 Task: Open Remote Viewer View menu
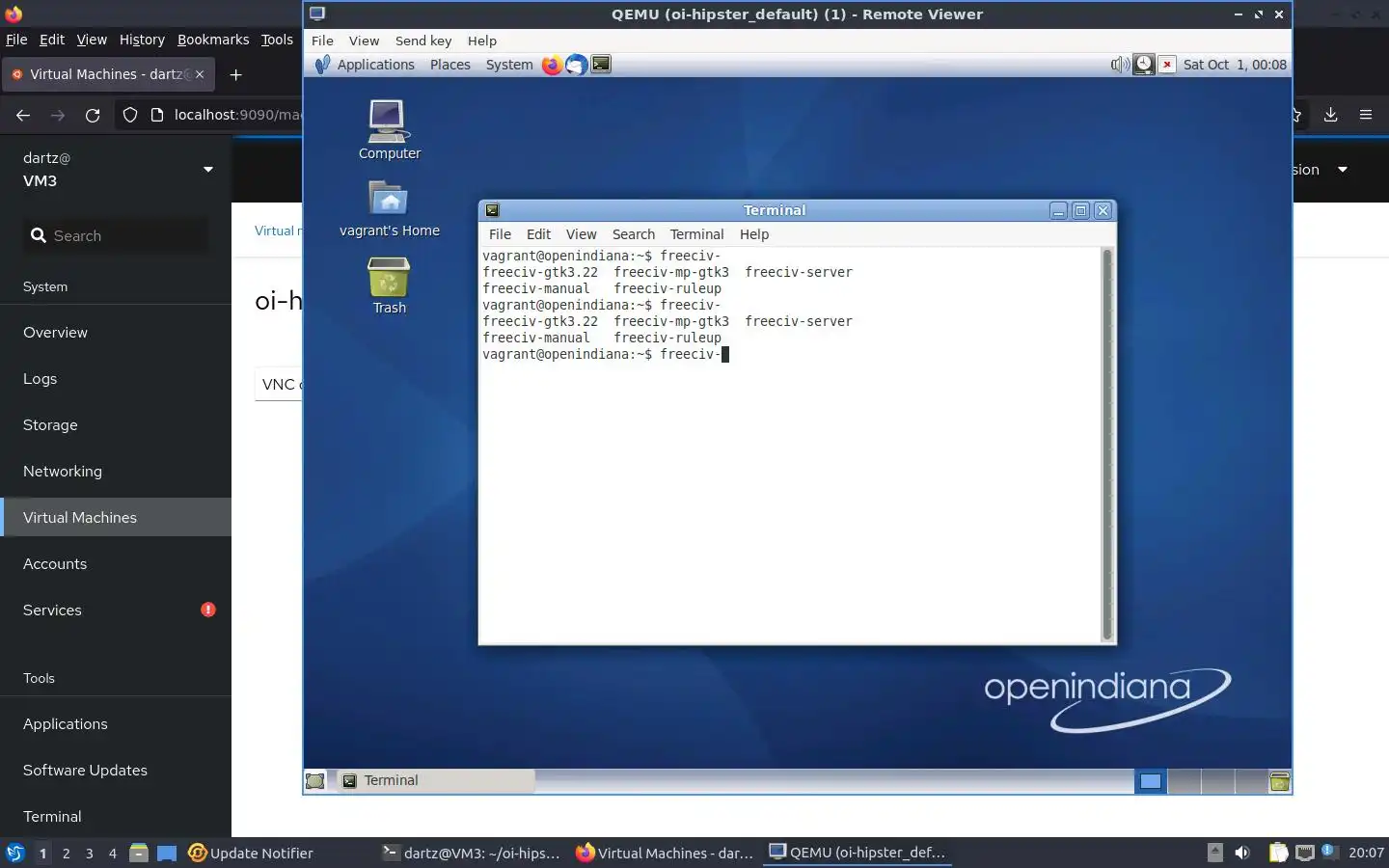[x=364, y=41]
